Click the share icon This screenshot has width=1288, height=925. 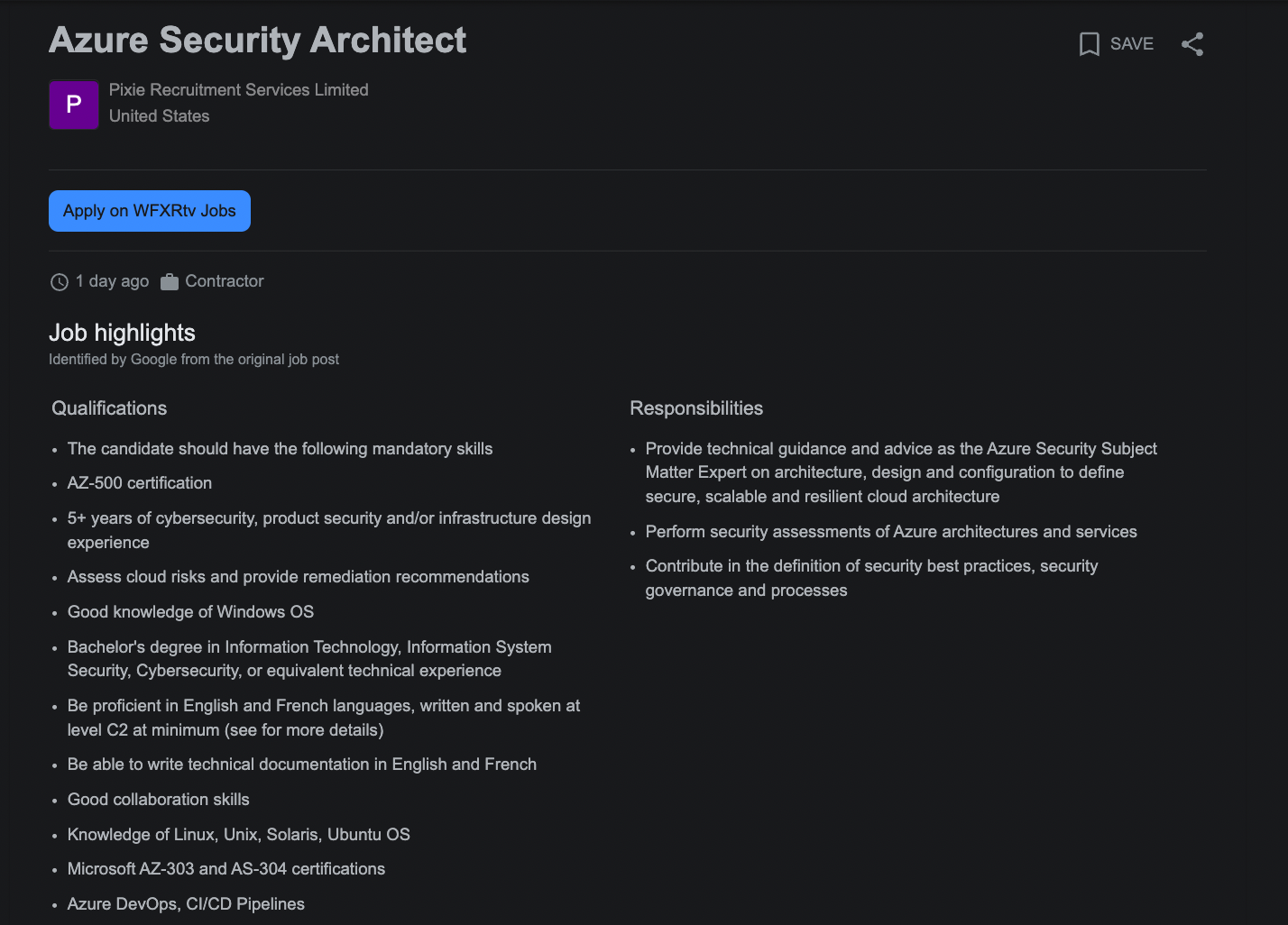1192,44
